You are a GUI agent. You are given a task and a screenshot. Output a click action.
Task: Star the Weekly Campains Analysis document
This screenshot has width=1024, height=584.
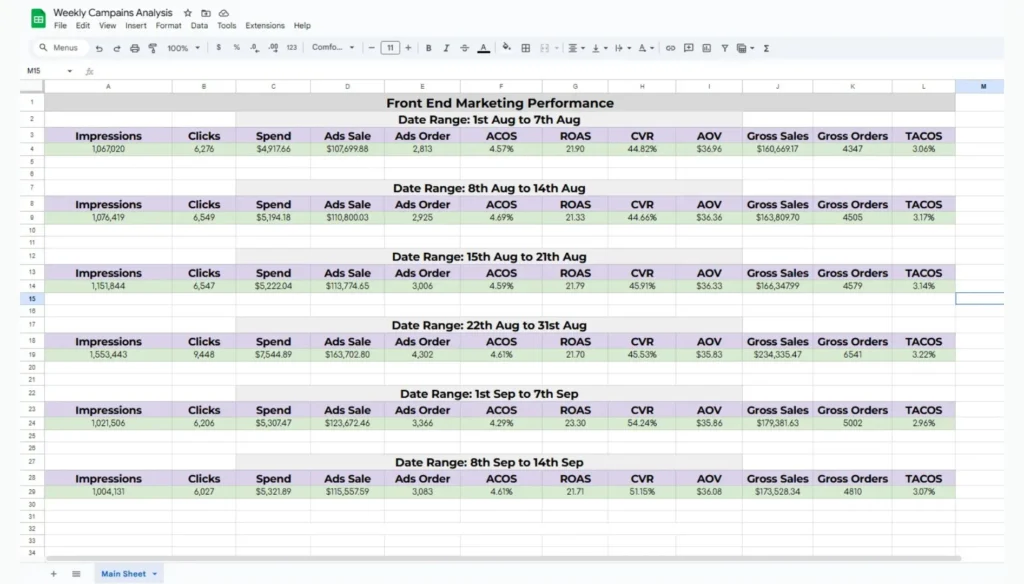coord(187,13)
